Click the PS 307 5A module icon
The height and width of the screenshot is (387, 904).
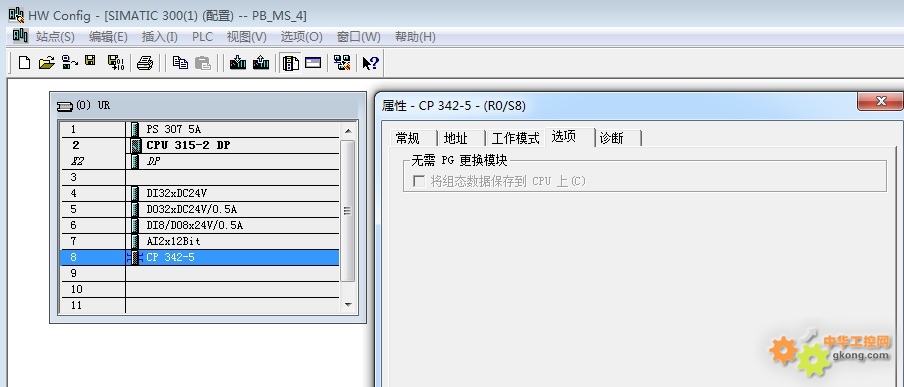click(135, 129)
